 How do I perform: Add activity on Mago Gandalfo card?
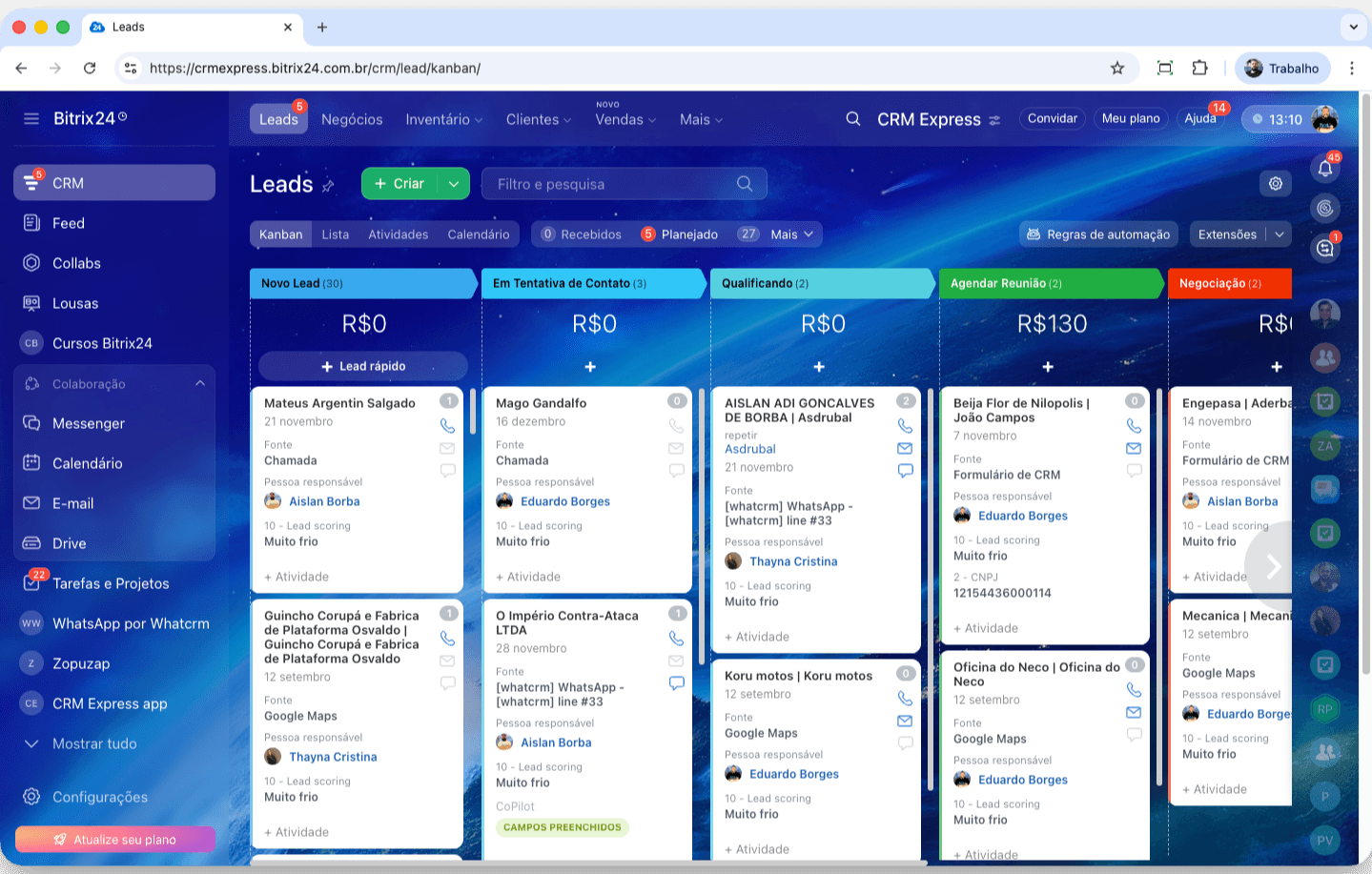coord(528,577)
